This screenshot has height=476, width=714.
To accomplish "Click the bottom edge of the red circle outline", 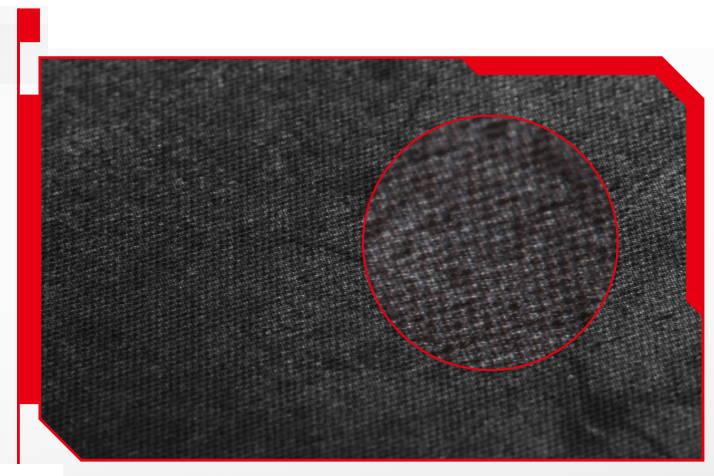I will 490,370.
